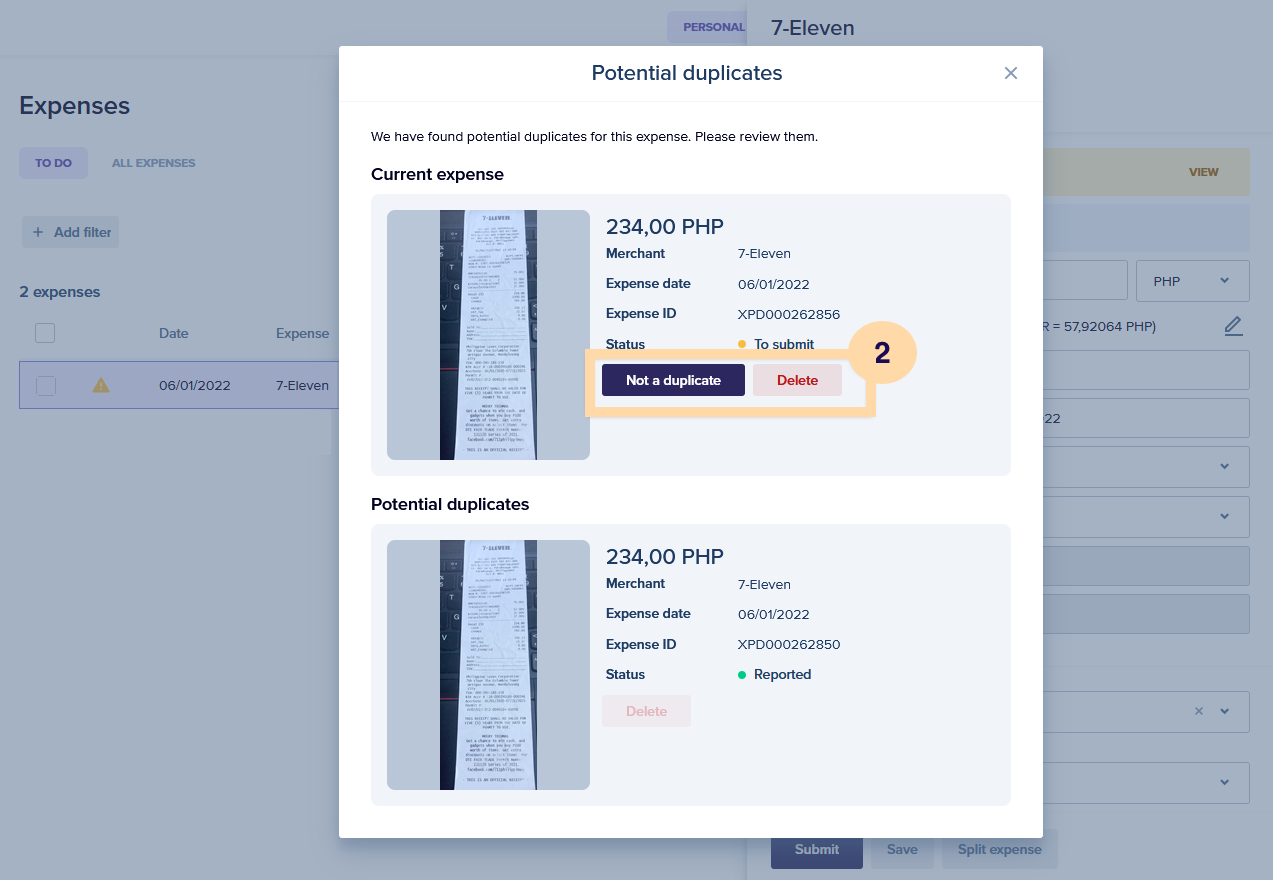Switch to the ALL EXPENSES tab
The height and width of the screenshot is (880, 1273).
(x=153, y=163)
